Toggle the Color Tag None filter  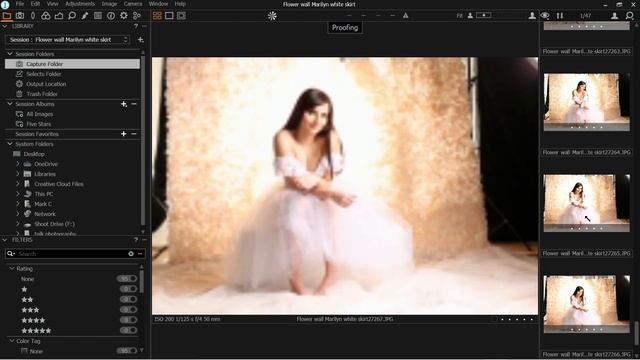coord(127,351)
